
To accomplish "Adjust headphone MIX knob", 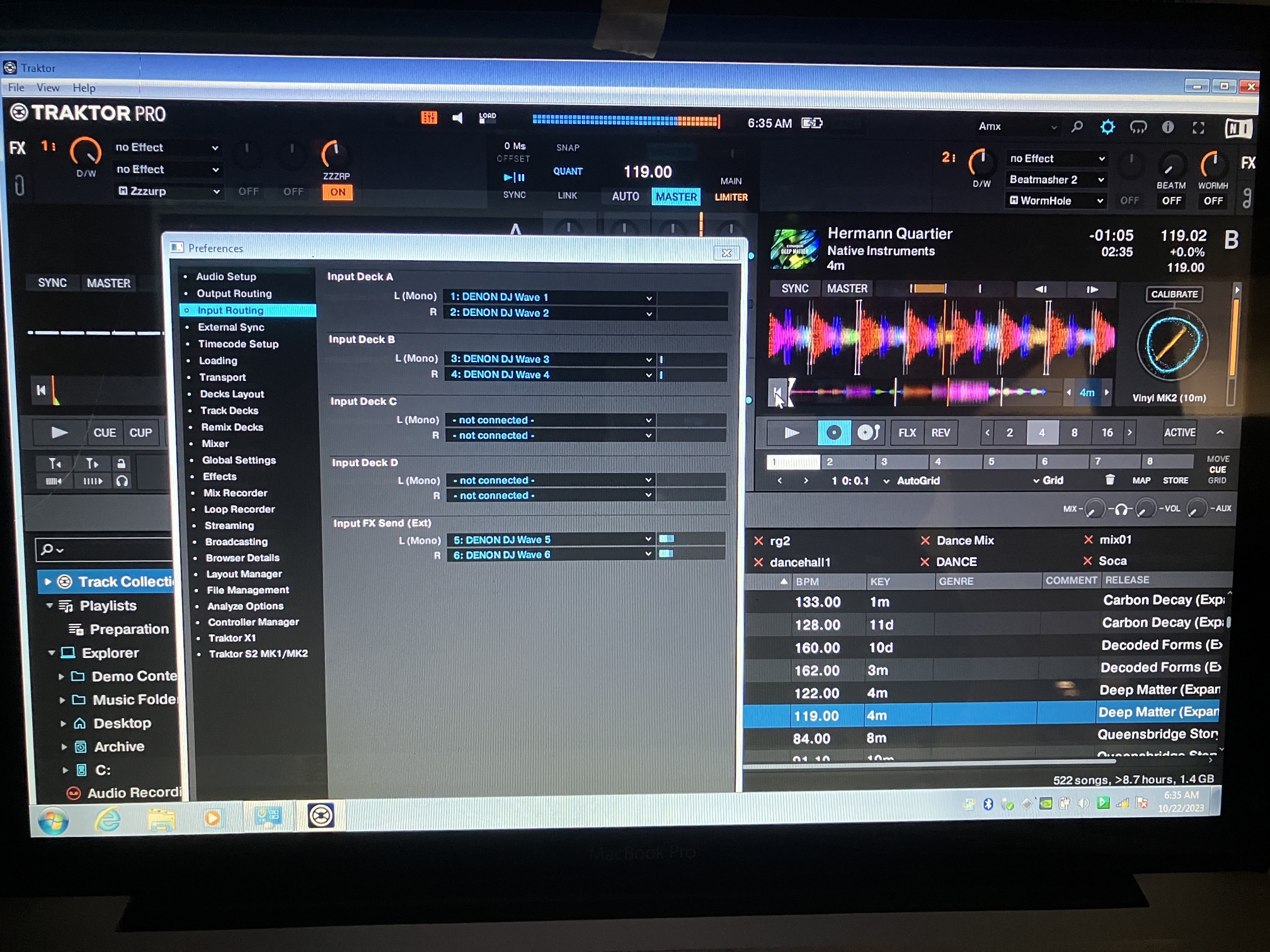I will point(1094,509).
